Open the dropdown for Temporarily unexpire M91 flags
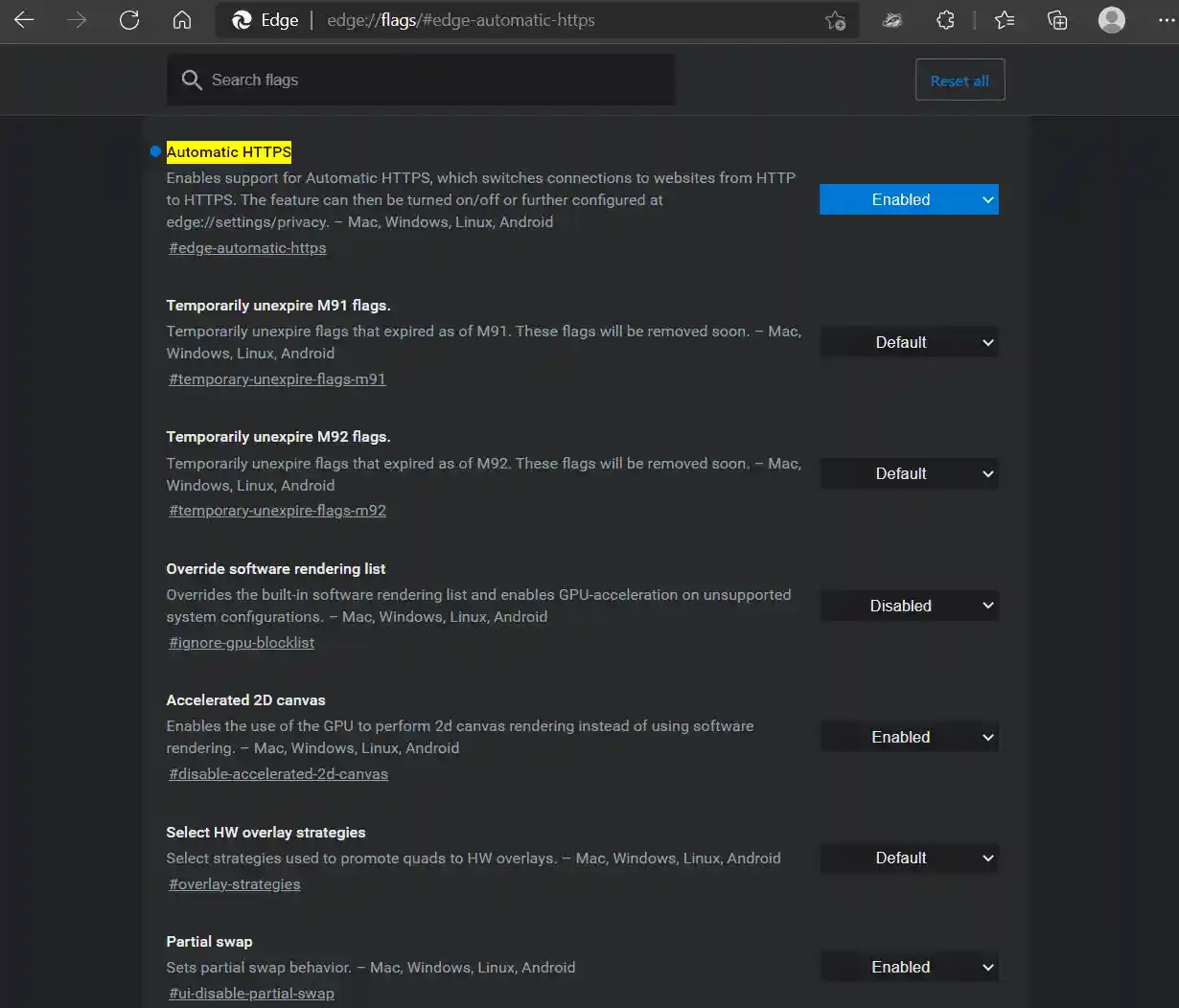 point(908,342)
